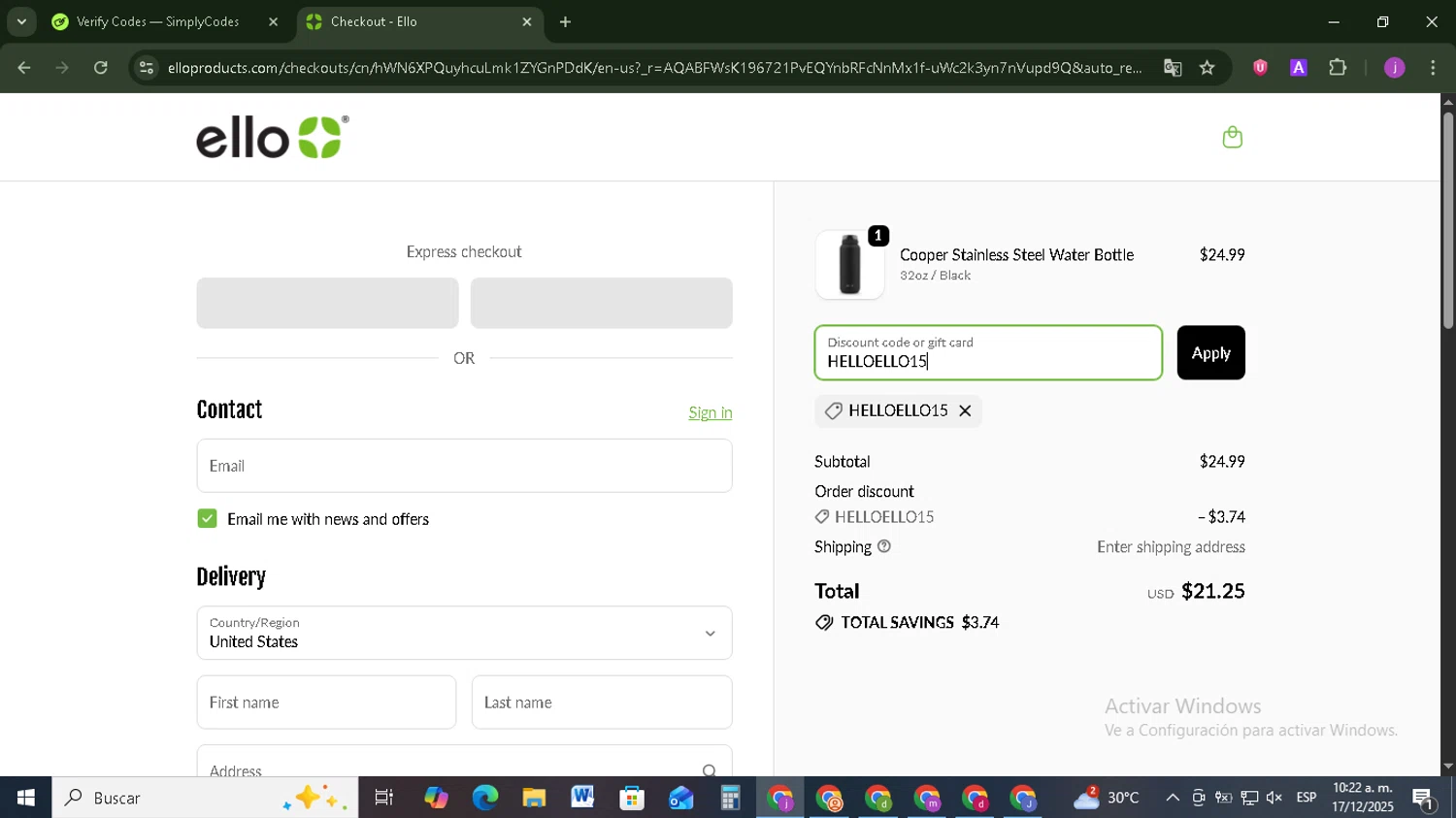Image resolution: width=1456 pixels, height=818 pixels.
Task: Expand the Country/Region dropdown
Action: (464, 633)
